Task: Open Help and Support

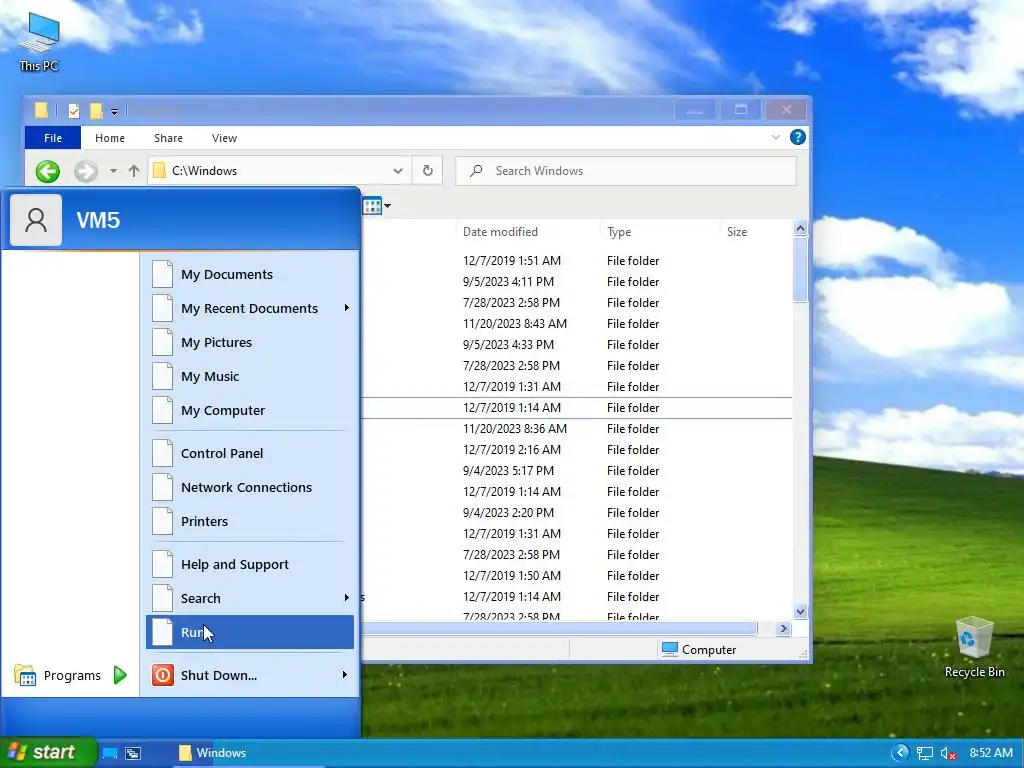Action: pos(250,564)
